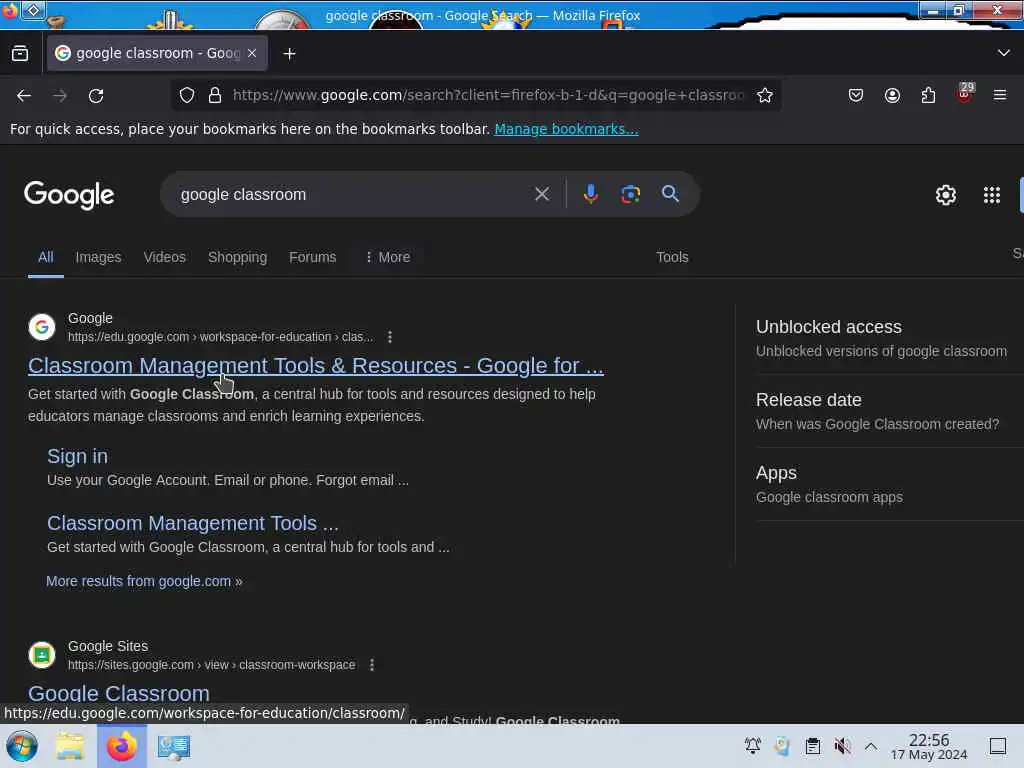Reload the current page
This screenshot has width=1024, height=768.
[x=96, y=96]
